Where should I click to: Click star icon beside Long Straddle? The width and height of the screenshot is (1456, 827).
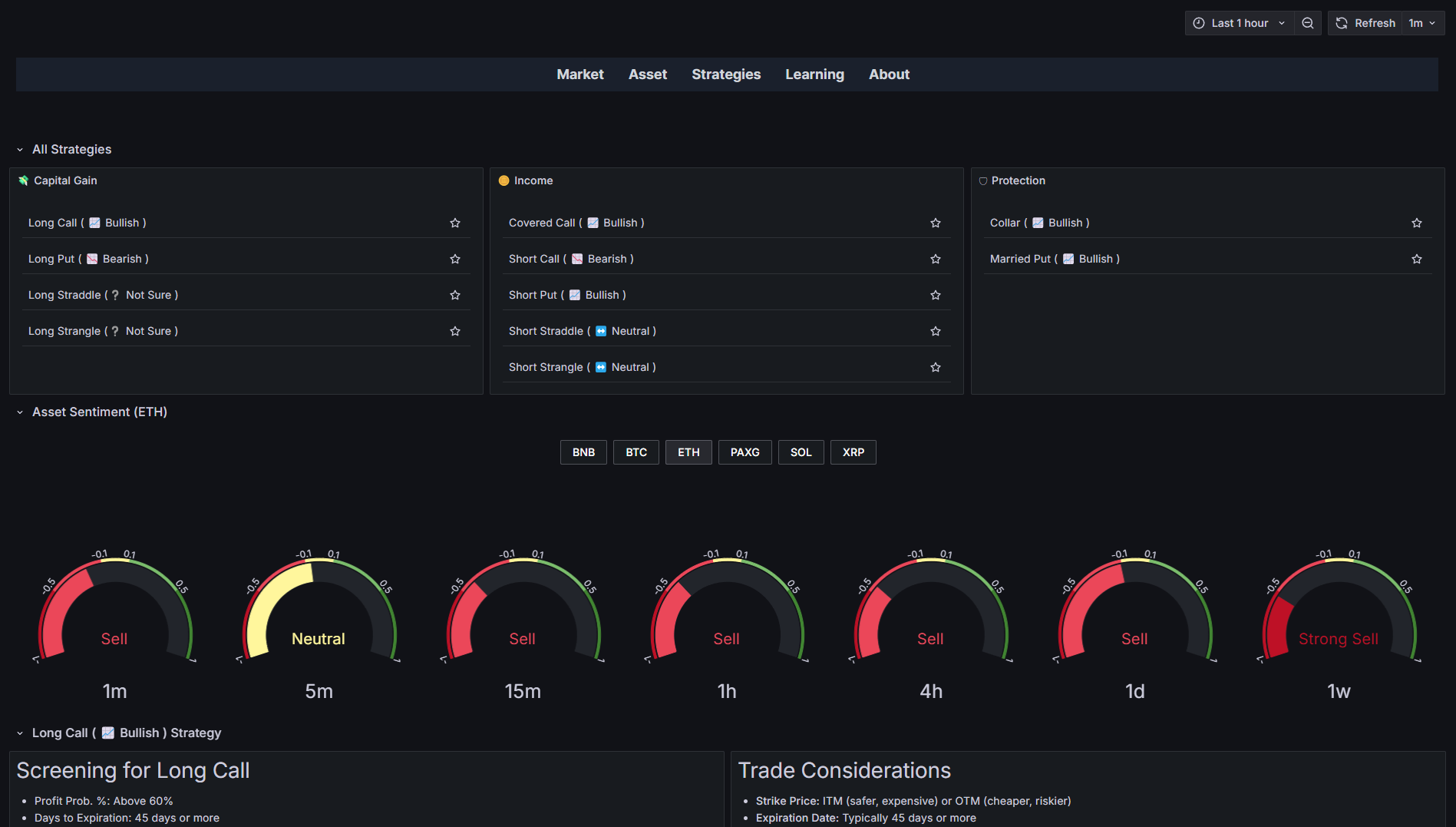click(x=455, y=295)
